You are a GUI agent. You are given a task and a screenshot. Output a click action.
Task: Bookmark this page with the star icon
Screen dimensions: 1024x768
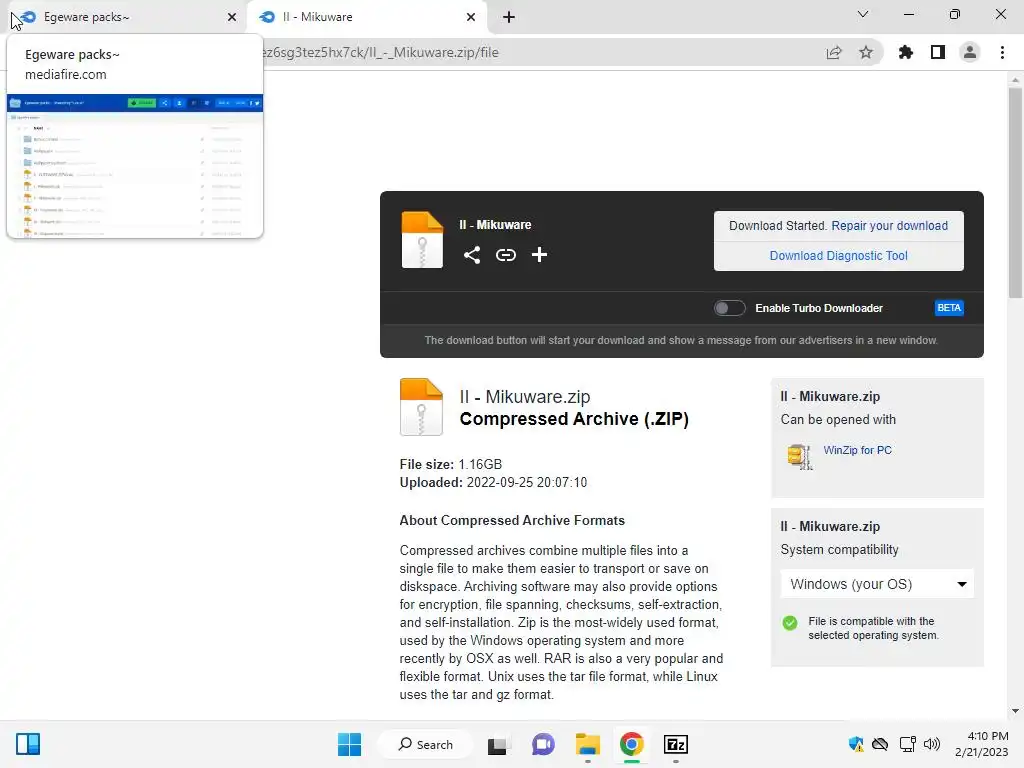click(x=865, y=52)
